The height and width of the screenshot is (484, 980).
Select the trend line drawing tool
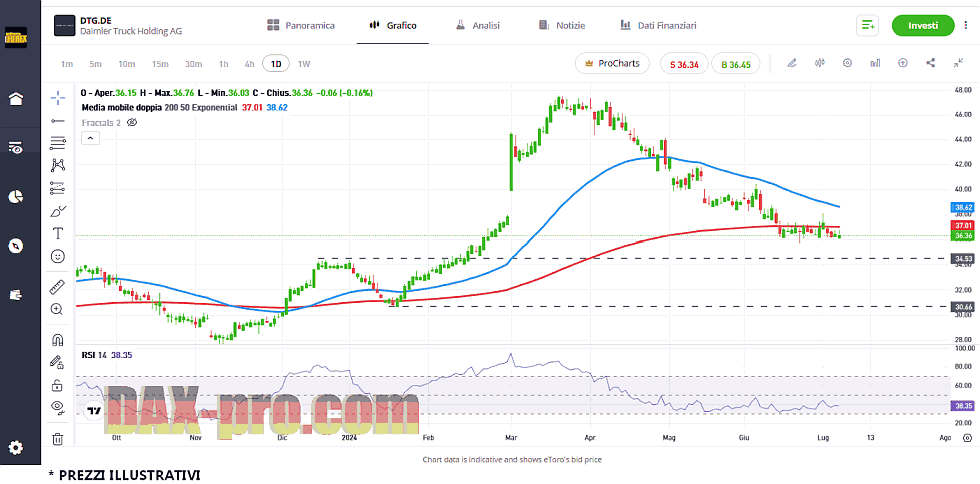coord(58,120)
